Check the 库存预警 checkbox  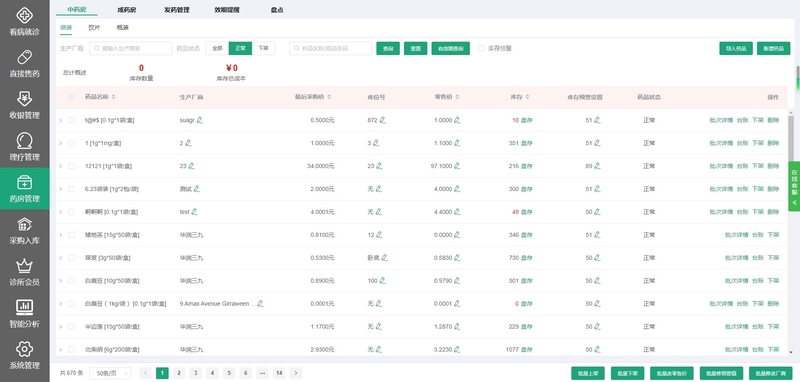(481, 48)
